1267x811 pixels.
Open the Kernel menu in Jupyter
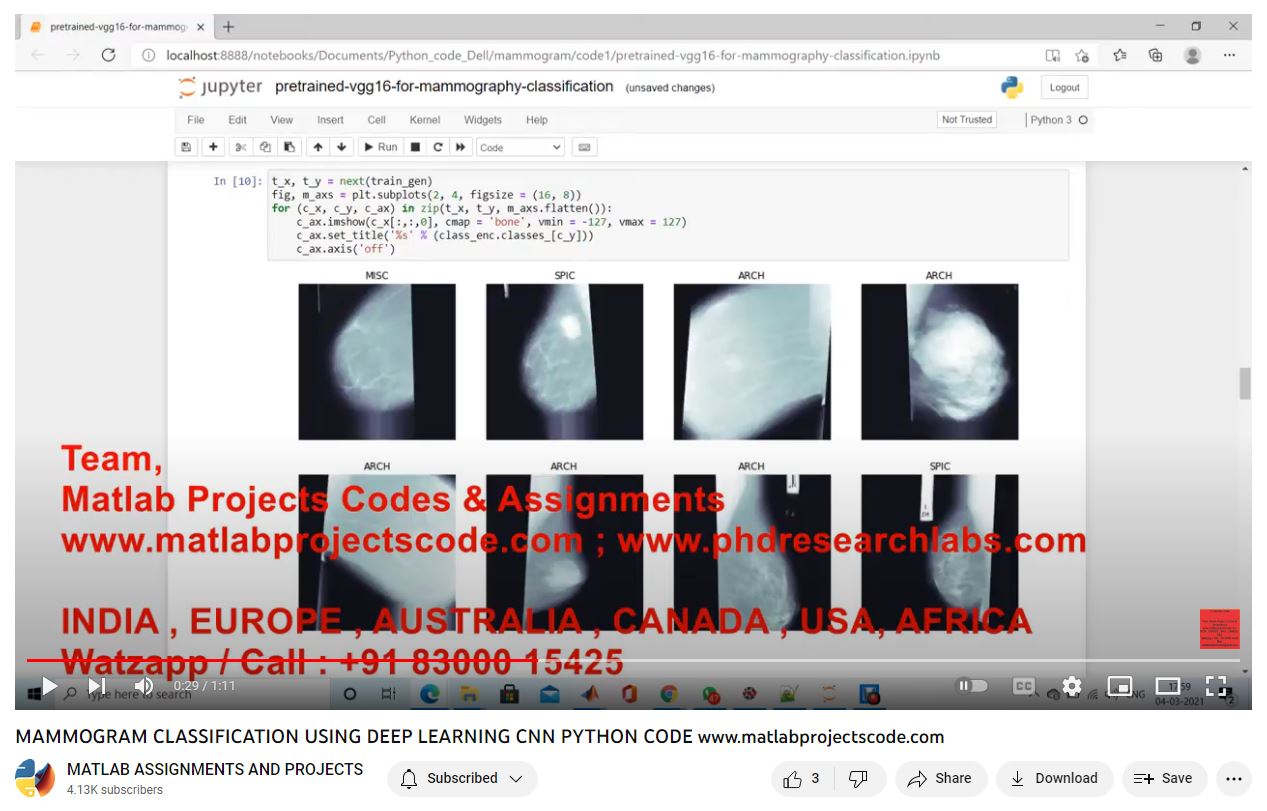point(424,120)
